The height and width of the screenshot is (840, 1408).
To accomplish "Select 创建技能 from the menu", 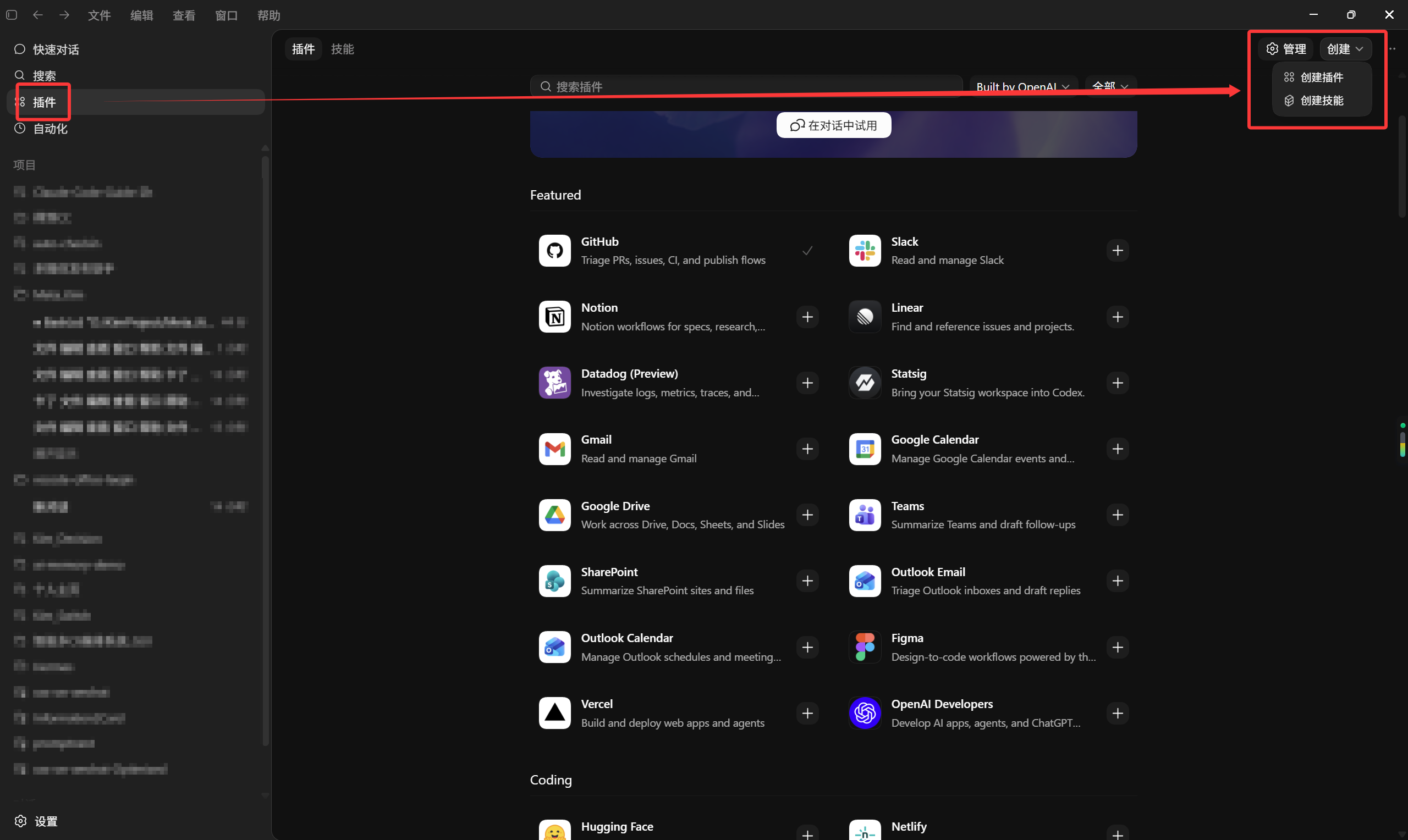I will tap(1322, 101).
